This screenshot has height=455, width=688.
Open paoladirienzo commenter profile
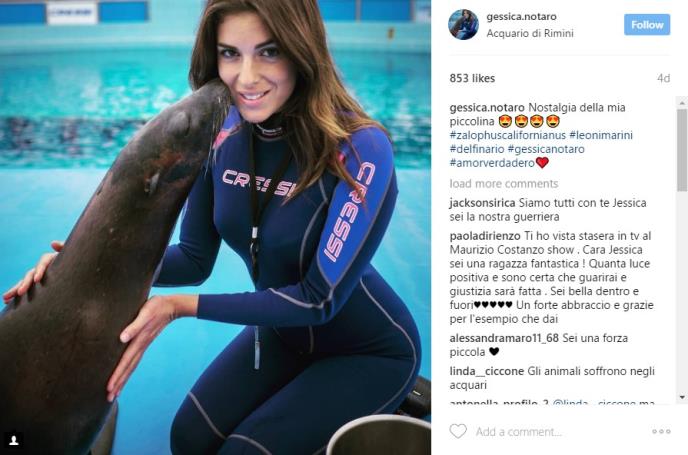coord(485,236)
